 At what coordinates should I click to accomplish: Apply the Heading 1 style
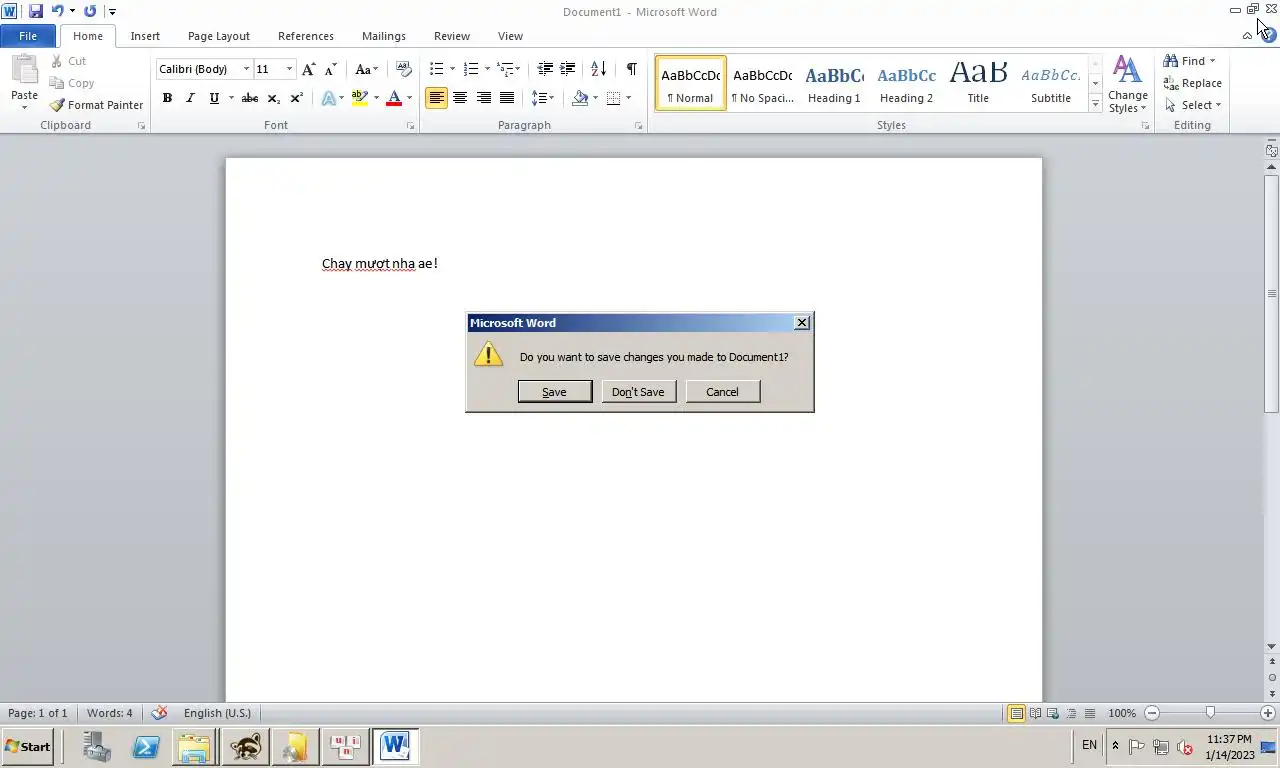(x=834, y=84)
